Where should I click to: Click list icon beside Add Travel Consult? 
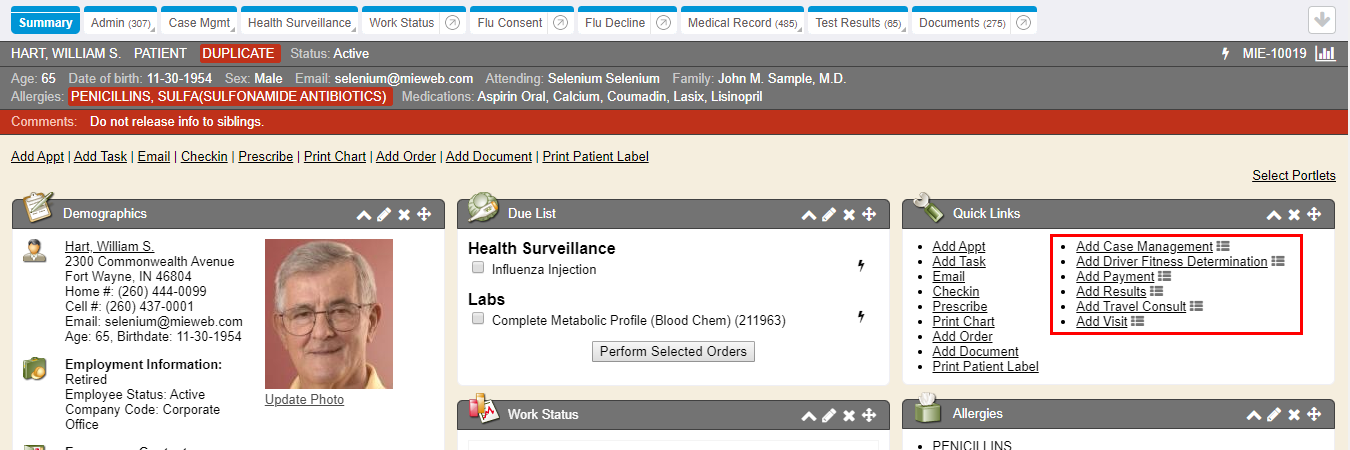tap(1196, 306)
